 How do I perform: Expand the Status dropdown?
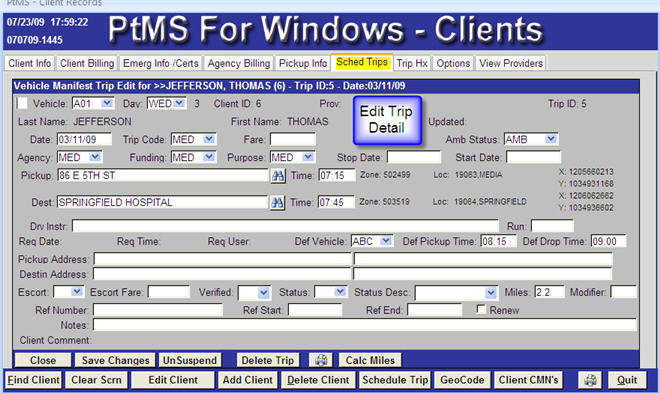[x=340, y=292]
